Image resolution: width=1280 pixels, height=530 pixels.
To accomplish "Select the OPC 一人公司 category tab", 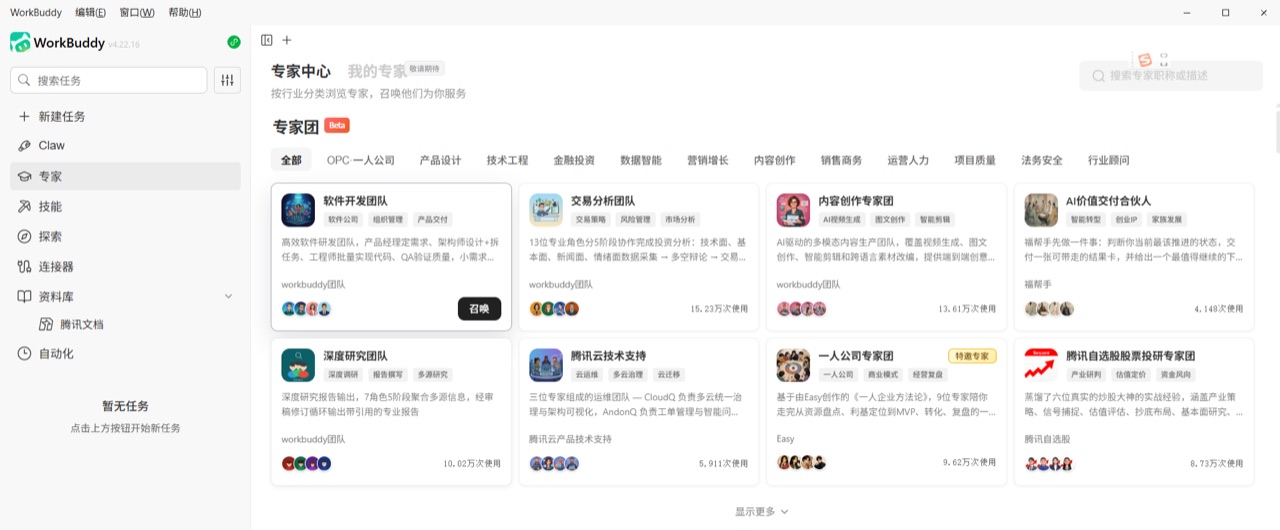I will pyautogui.click(x=361, y=160).
